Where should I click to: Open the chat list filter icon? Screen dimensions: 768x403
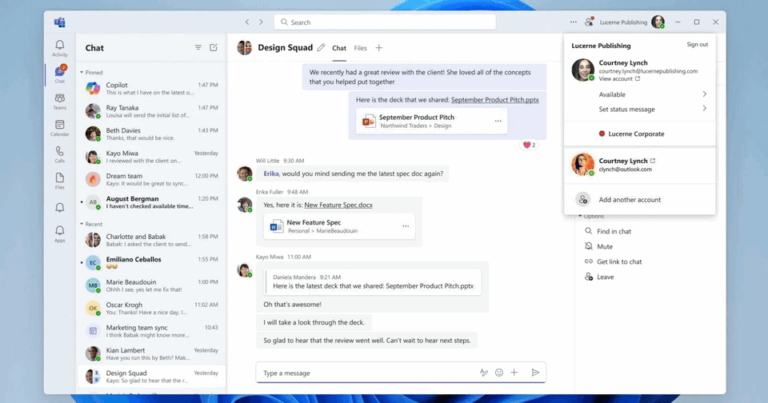[197, 47]
